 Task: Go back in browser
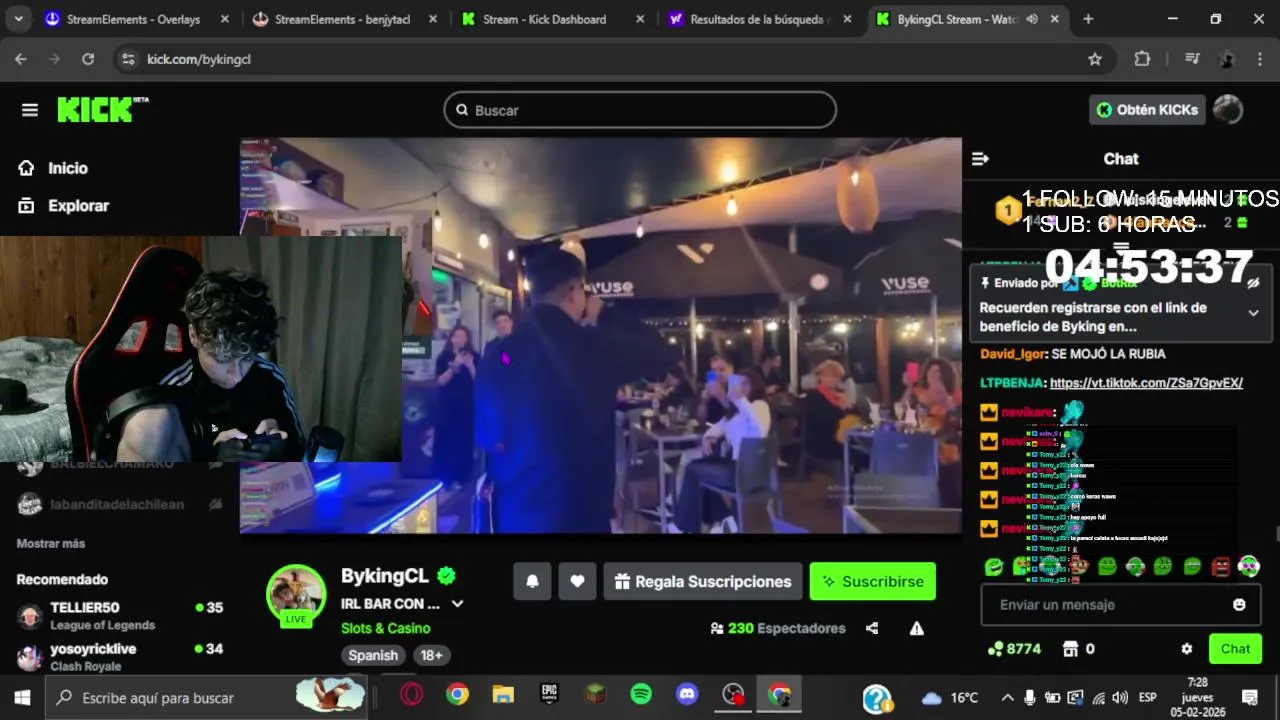click(21, 59)
